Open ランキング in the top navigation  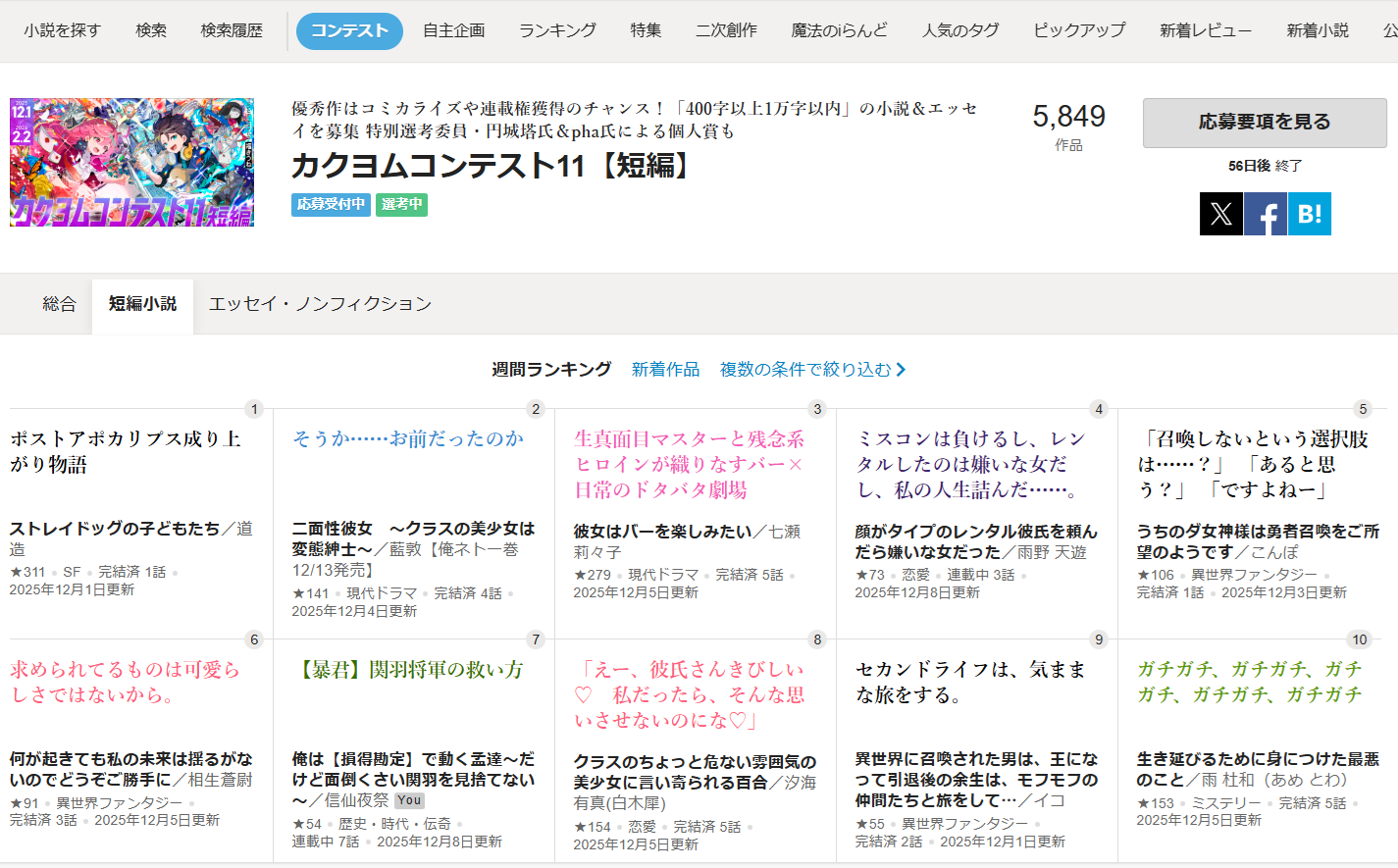pos(556,30)
